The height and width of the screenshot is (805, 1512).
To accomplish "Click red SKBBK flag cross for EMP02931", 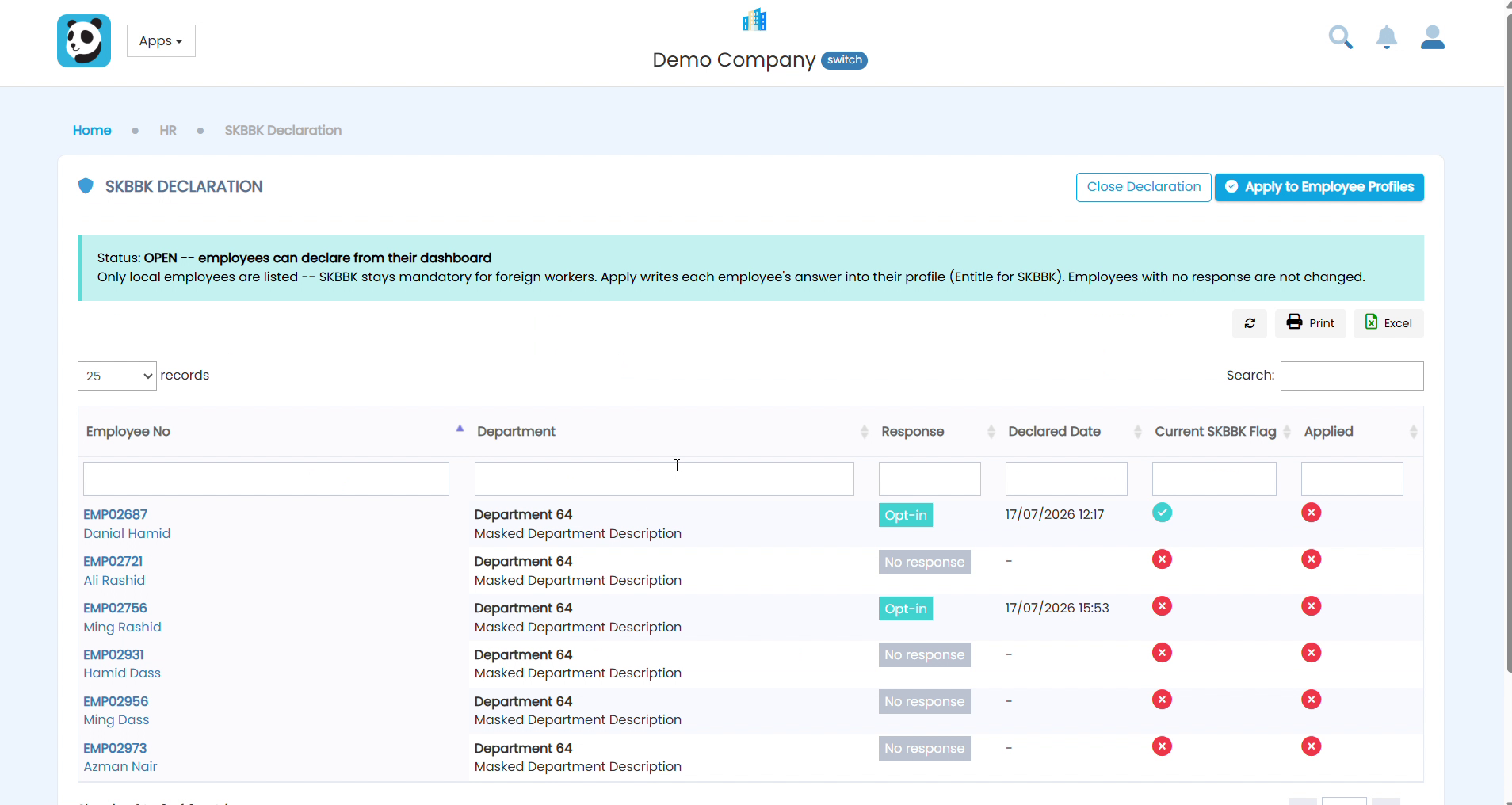I will point(1163,653).
